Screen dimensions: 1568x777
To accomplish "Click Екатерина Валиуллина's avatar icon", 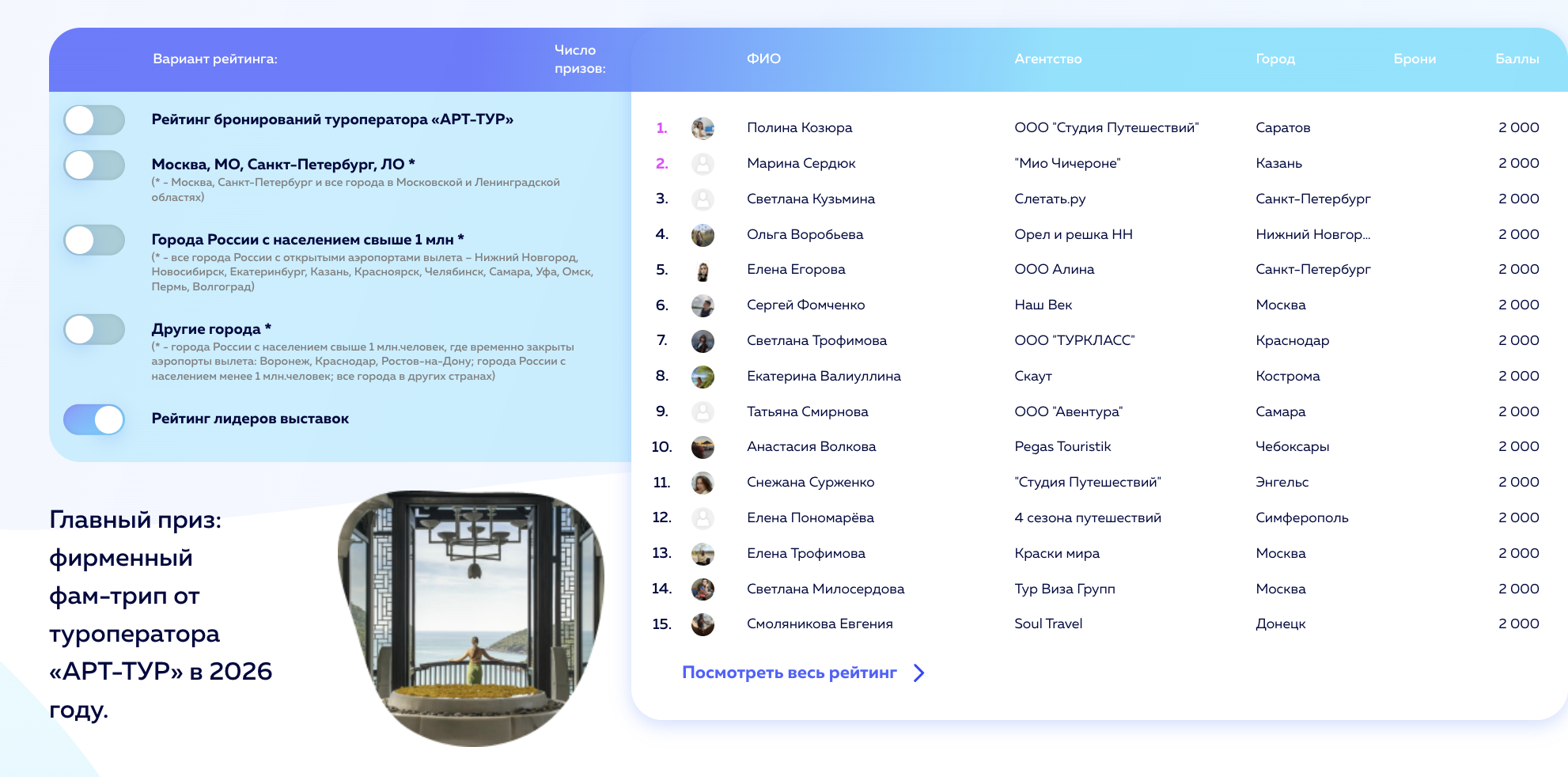I will [703, 377].
